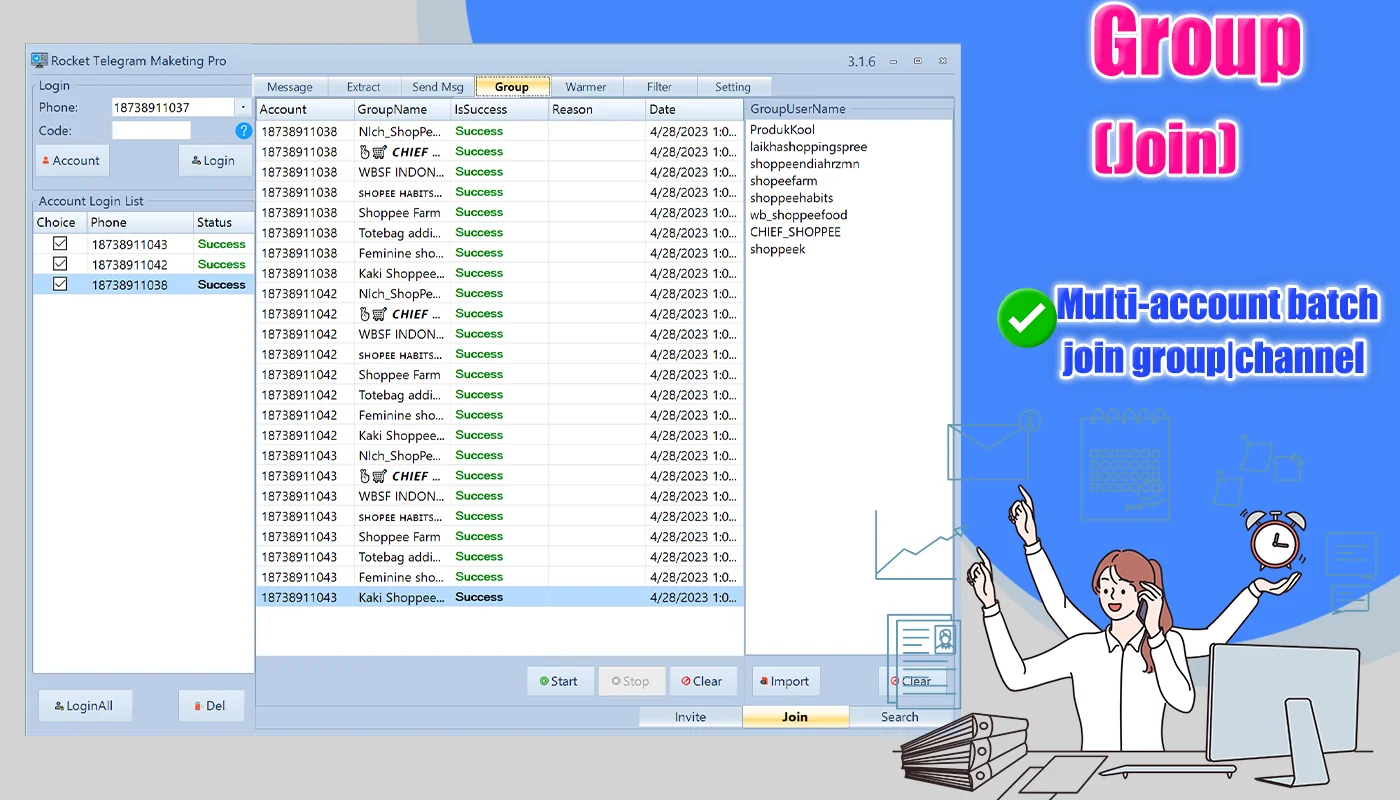Click Phone column header in login list
The width and height of the screenshot is (1400, 800).
tap(140, 222)
